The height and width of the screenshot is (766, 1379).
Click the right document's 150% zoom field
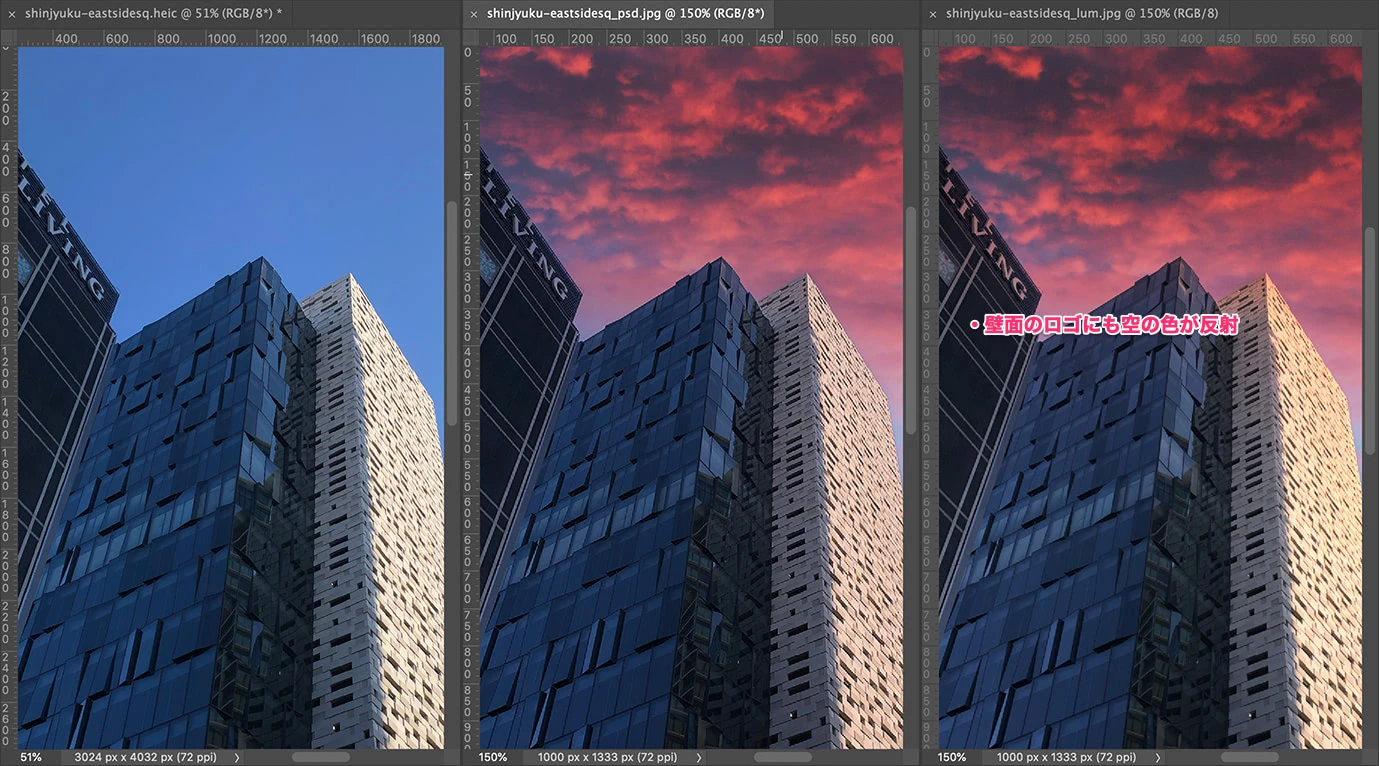pos(952,757)
